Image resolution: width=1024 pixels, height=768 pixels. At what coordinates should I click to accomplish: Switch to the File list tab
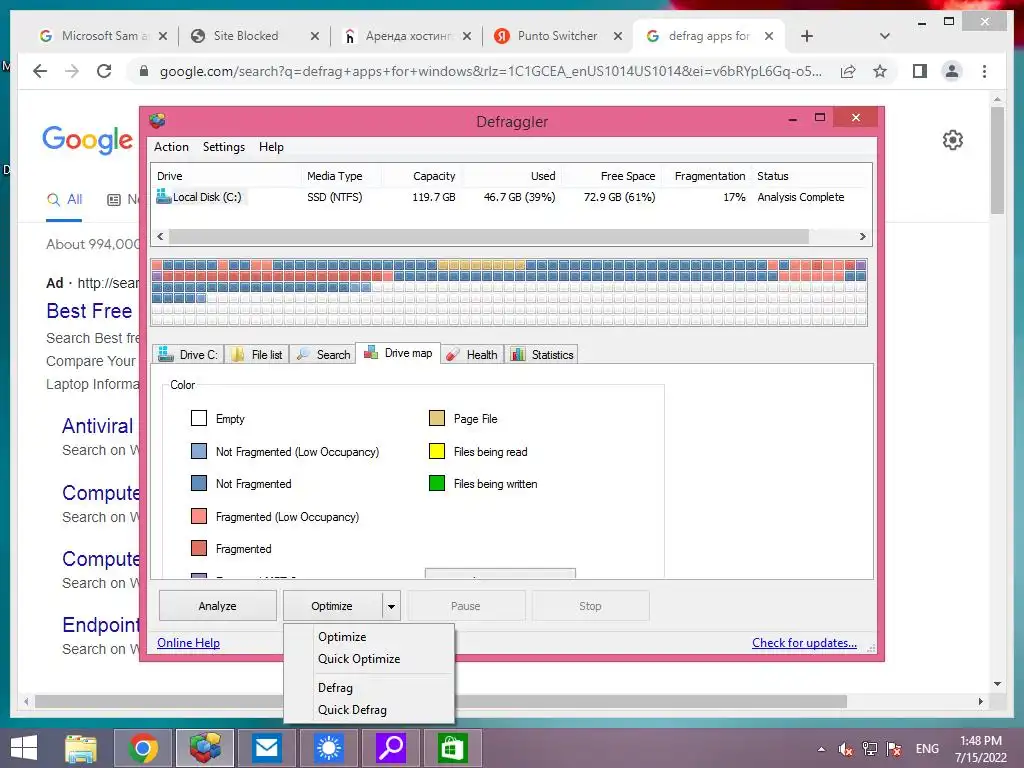click(257, 355)
